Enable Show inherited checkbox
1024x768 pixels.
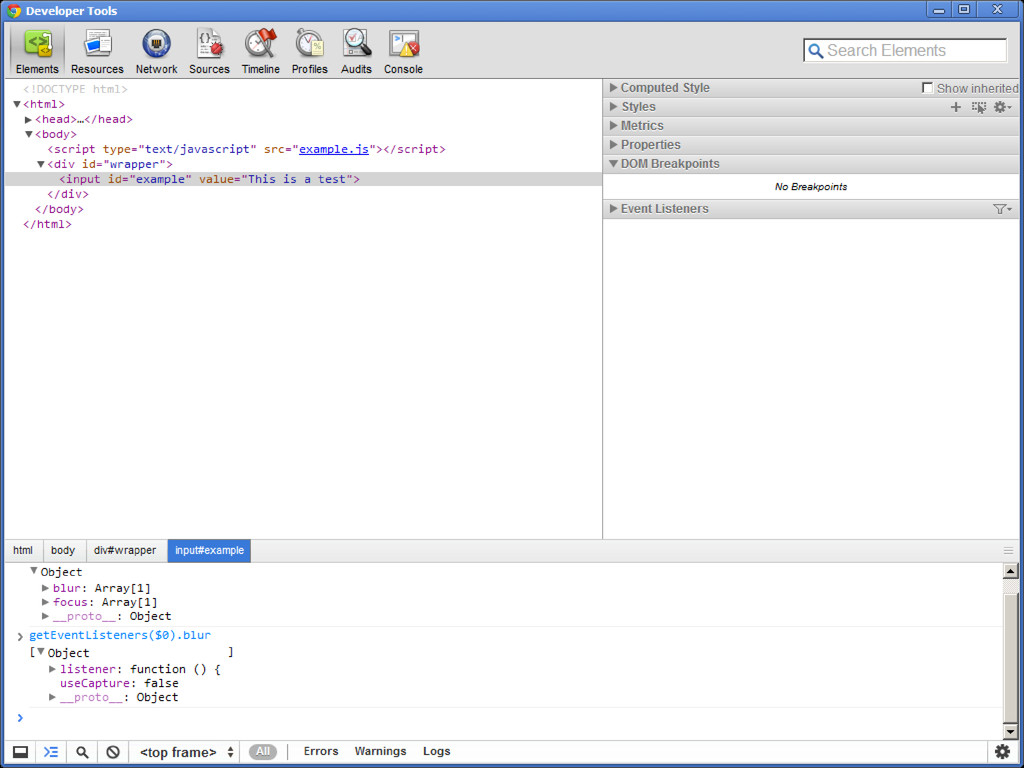(x=927, y=88)
